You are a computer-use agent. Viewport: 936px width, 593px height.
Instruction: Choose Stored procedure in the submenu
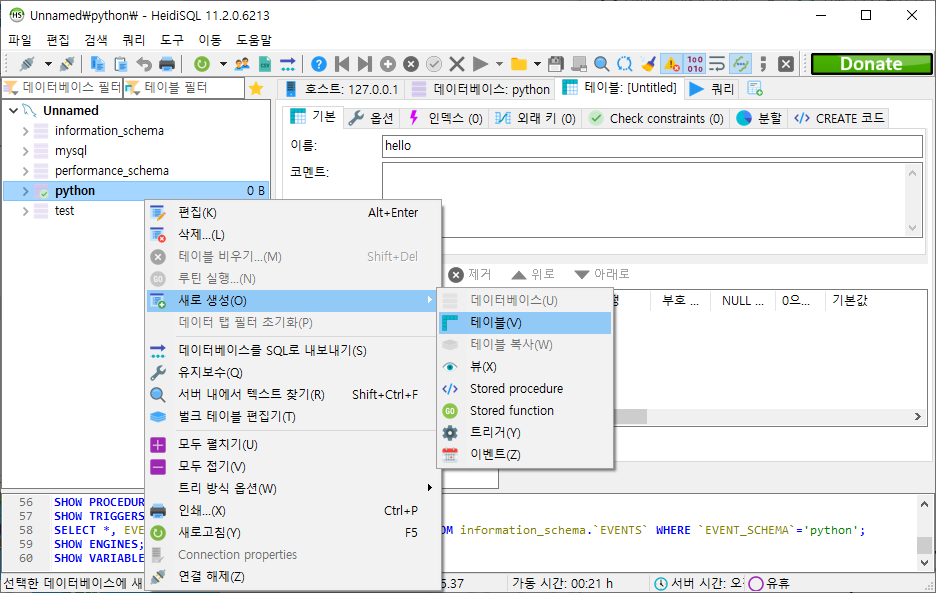(x=525, y=389)
